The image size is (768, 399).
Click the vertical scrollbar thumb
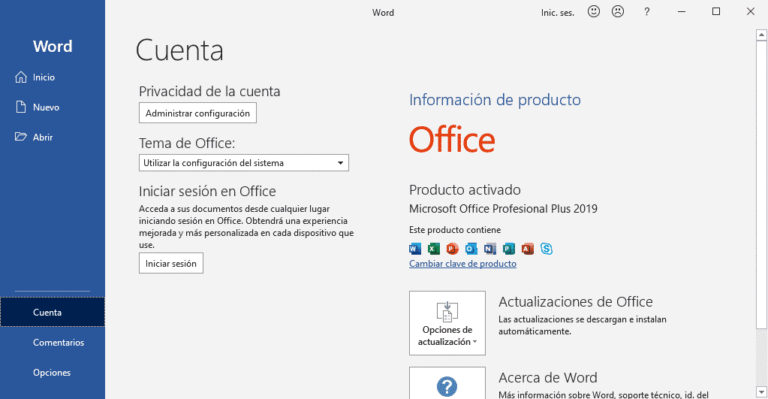(x=761, y=185)
